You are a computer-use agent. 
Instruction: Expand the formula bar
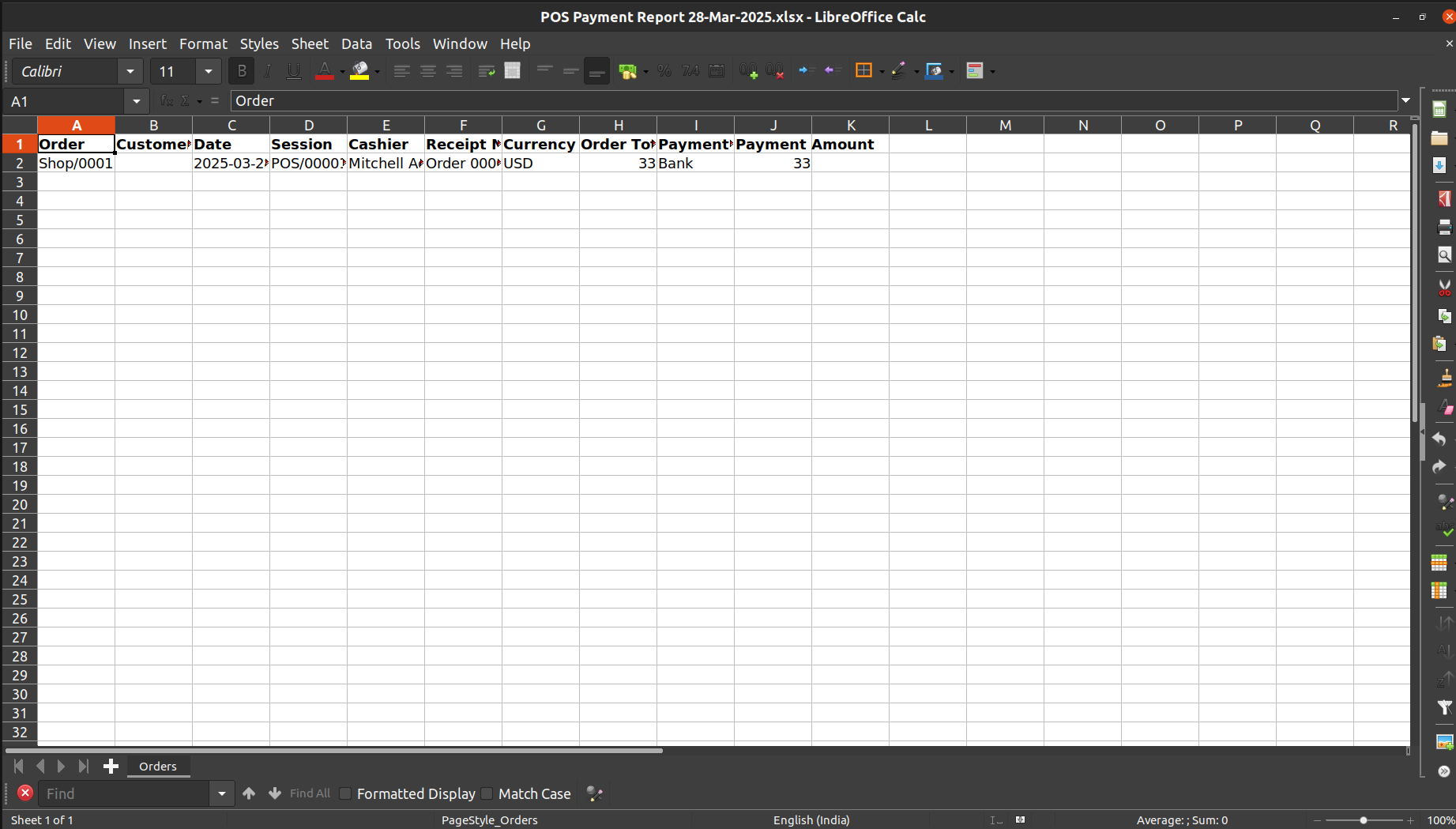1405,100
